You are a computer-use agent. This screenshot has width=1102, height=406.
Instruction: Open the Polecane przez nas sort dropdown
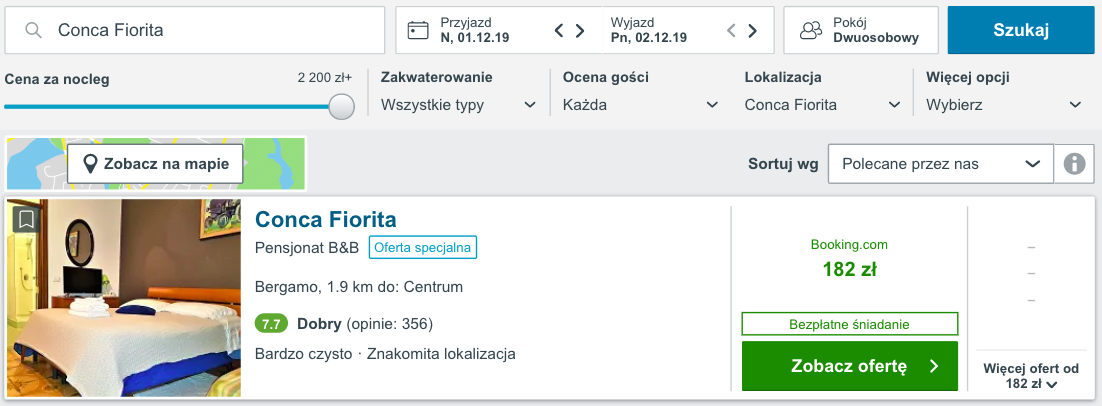click(x=941, y=164)
